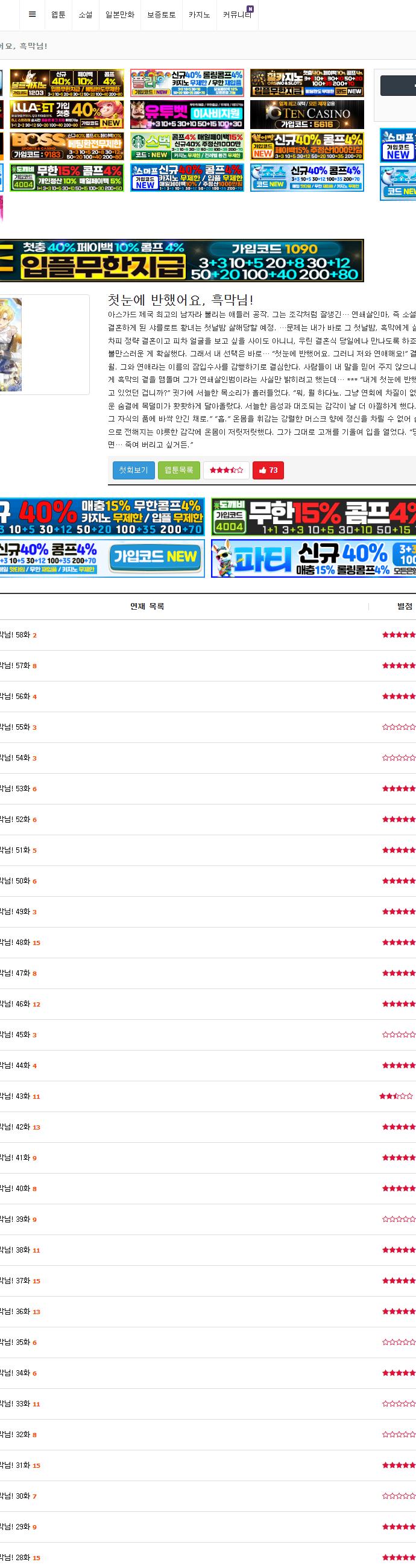This screenshot has width=416, height=1568.
Task: Open episode 28화 link
Action: (x=15, y=1558)
